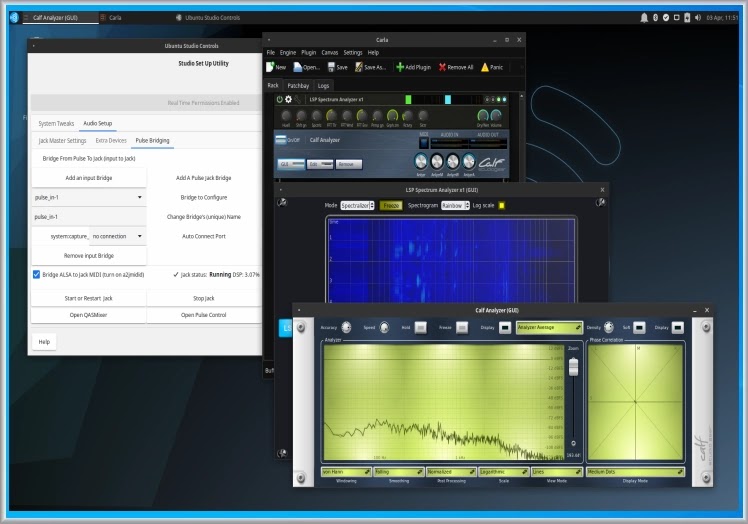The image size is (748, 524).
Task: Click top-right screw icon in LSP Analyzer GUI
Action: [x=601, y=202]
